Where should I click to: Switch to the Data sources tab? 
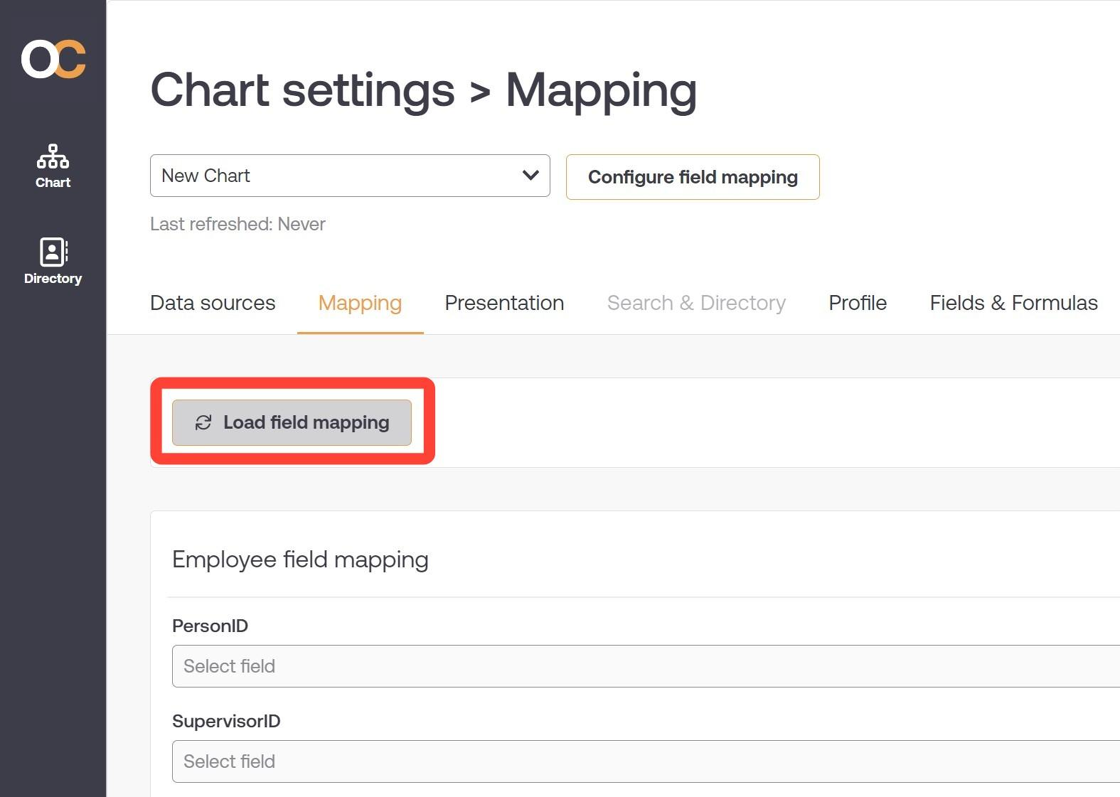[x=212, y=303]
